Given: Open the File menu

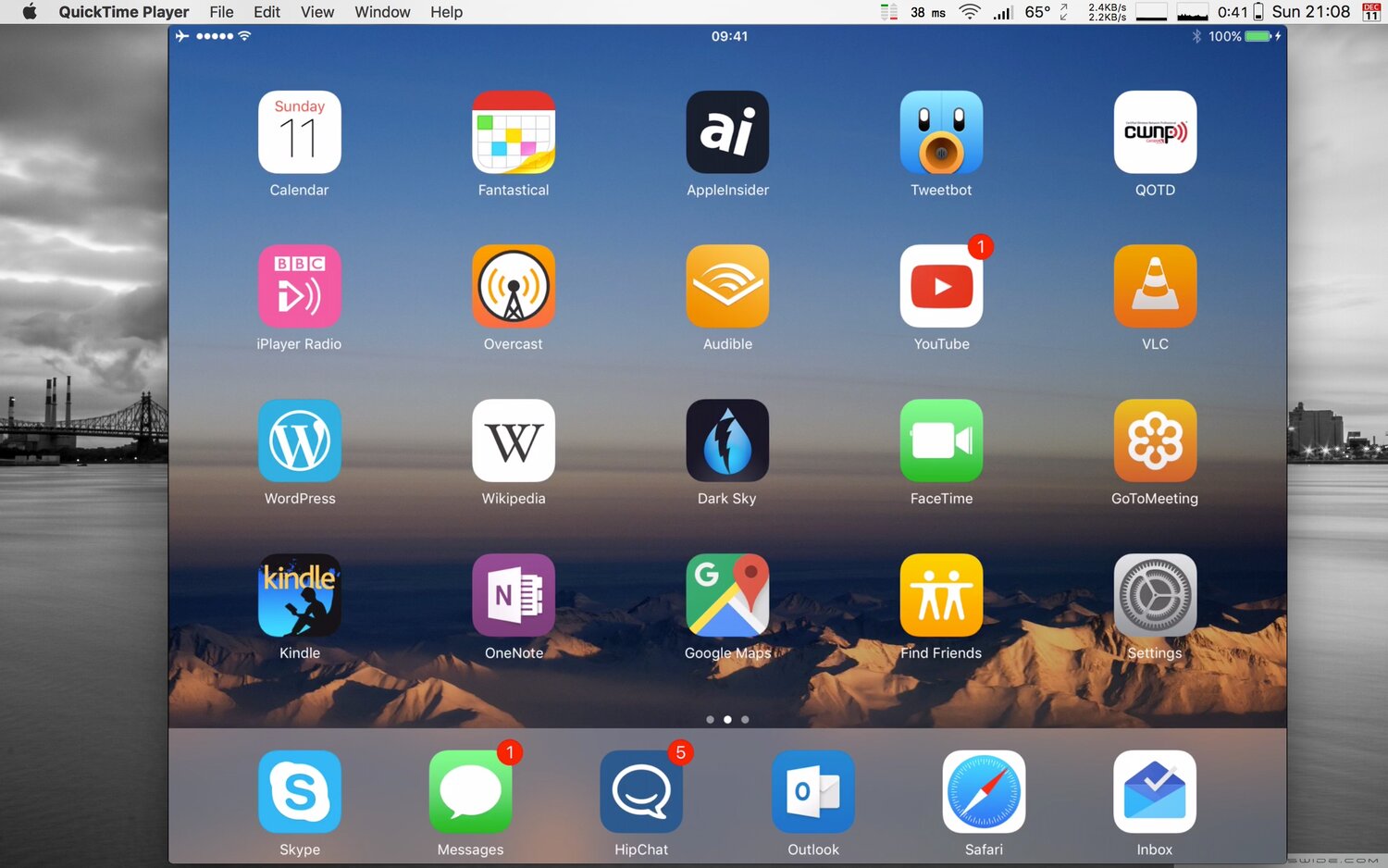Looking at the screenshot, I should 221,12.
